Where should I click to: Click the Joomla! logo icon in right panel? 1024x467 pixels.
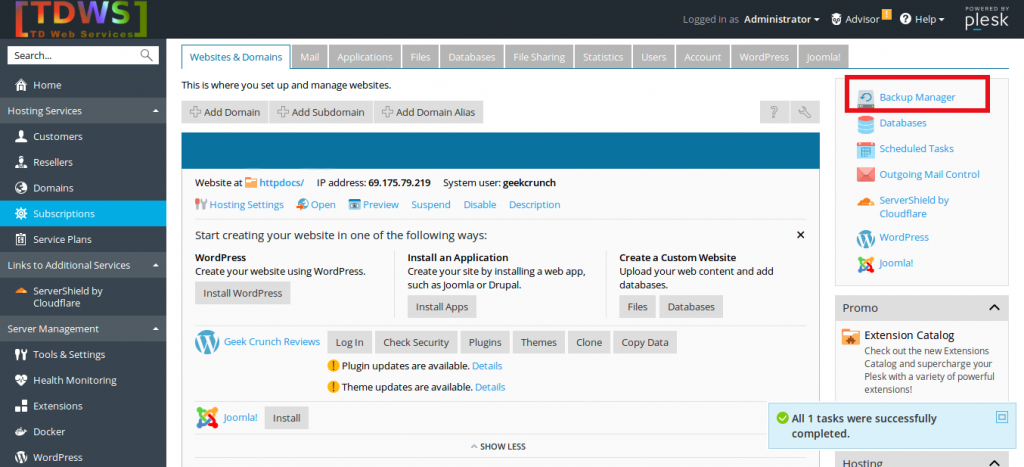(866, 264)
